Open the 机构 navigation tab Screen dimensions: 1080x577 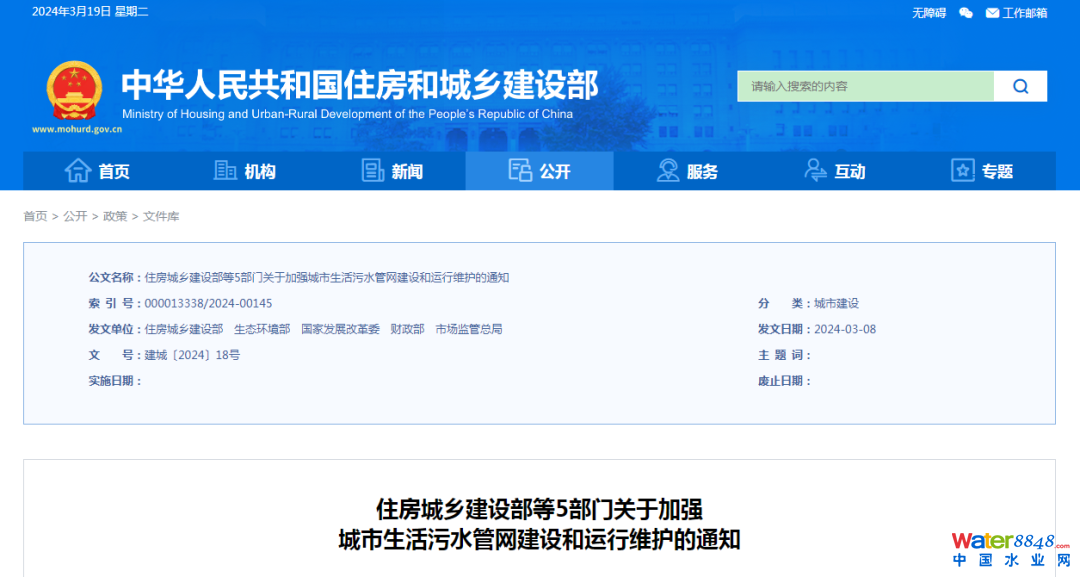(x=245, y=171)
